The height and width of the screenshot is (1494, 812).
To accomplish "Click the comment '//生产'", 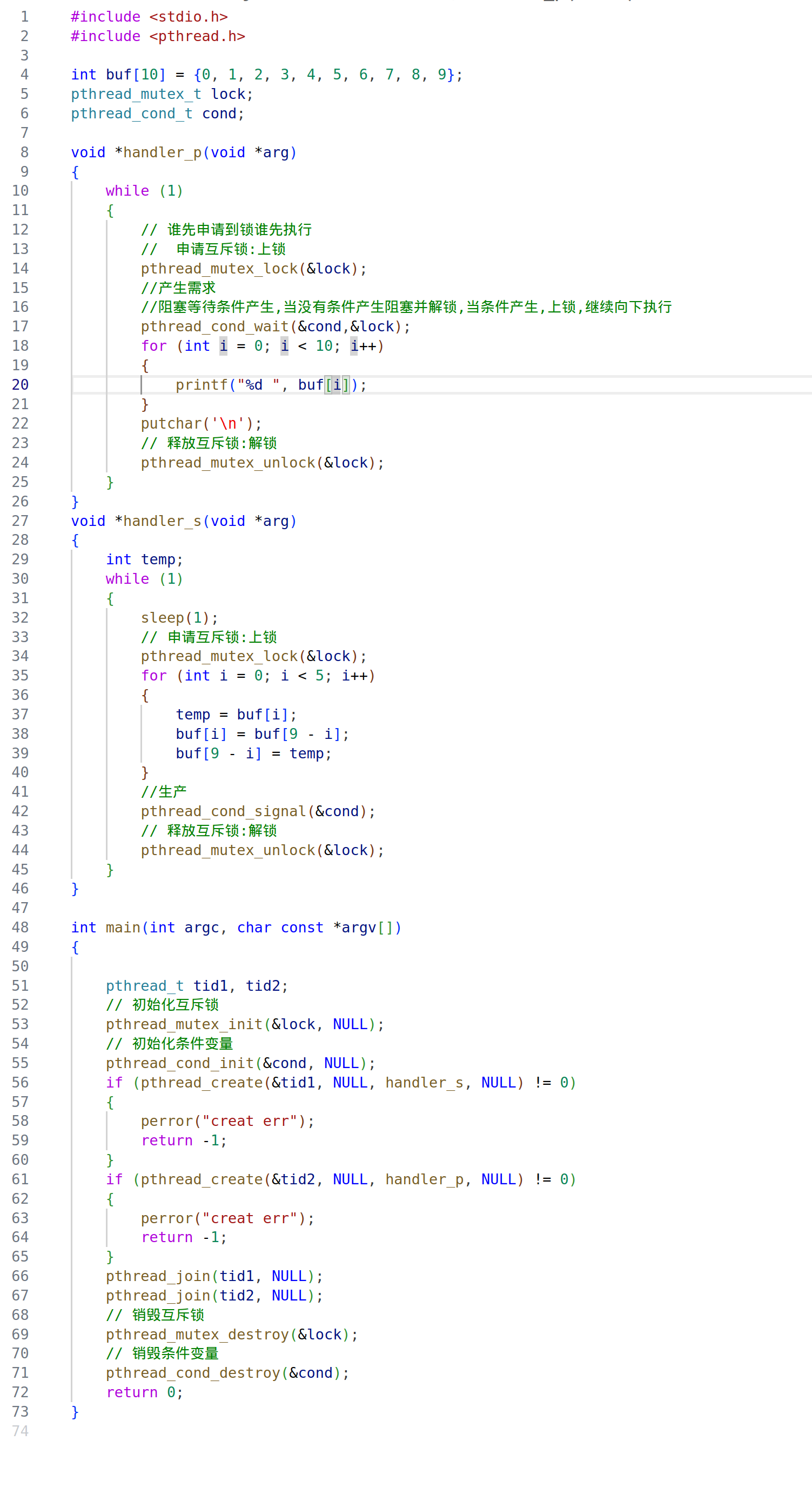I will (164, 792).
